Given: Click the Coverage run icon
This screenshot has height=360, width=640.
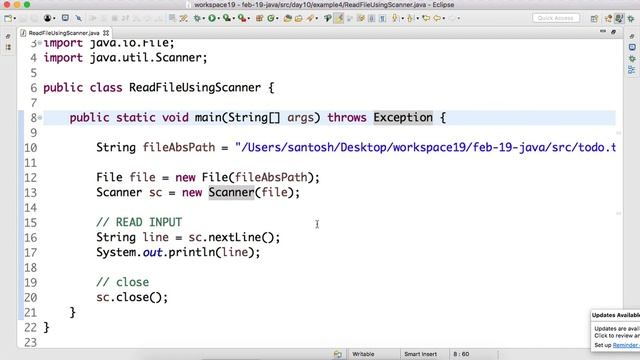Looking at the screenshot, I should pyautogui.click(x=226, y=18).
